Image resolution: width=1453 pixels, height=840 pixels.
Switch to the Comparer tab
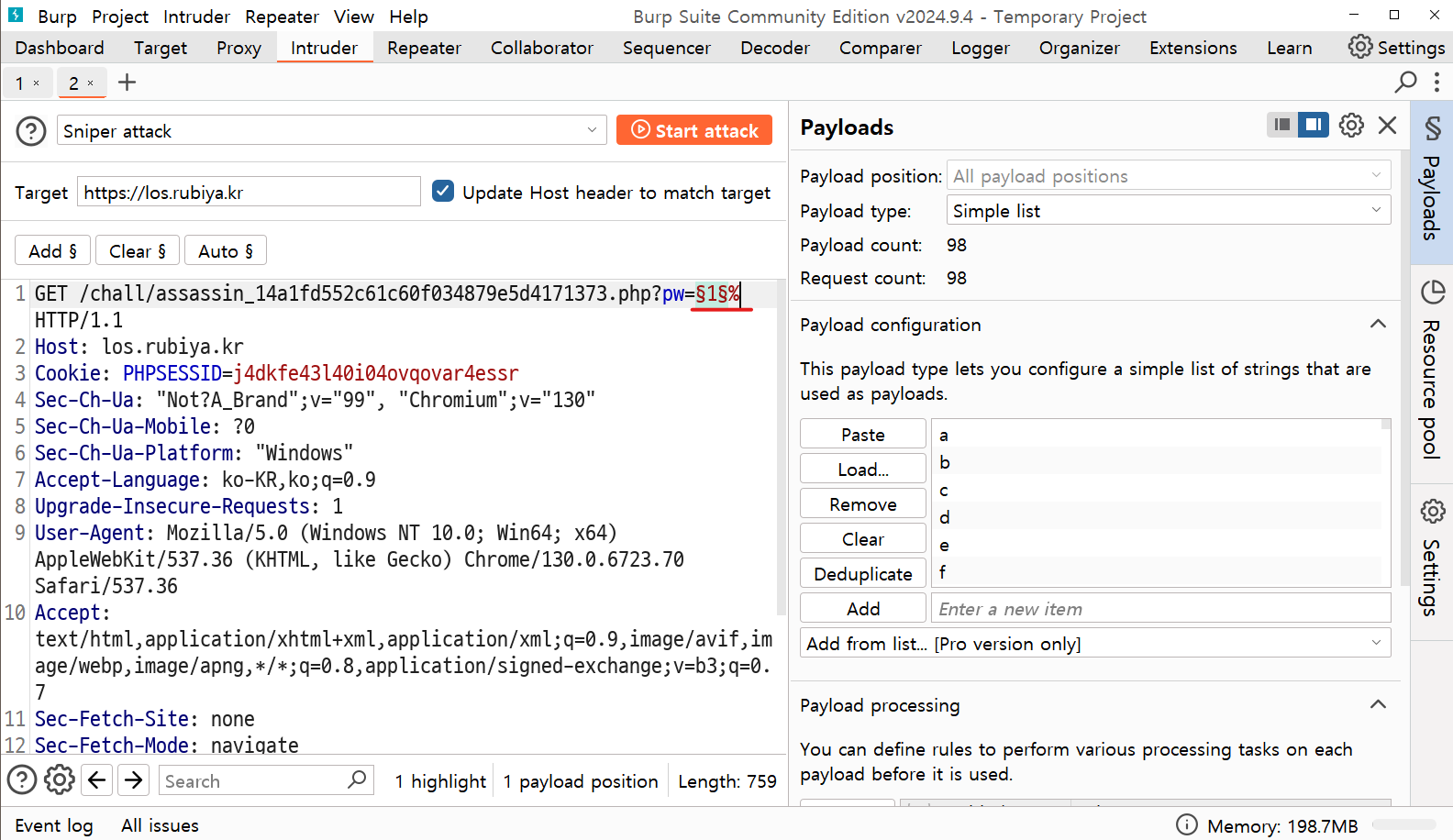click(881, 48)
